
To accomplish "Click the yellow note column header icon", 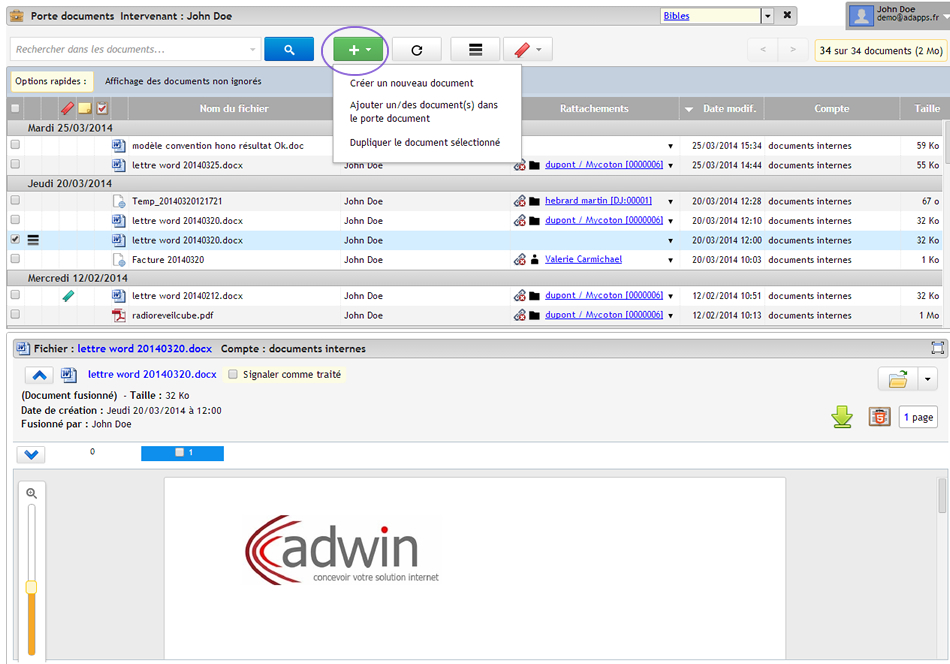I will point(85,108).
